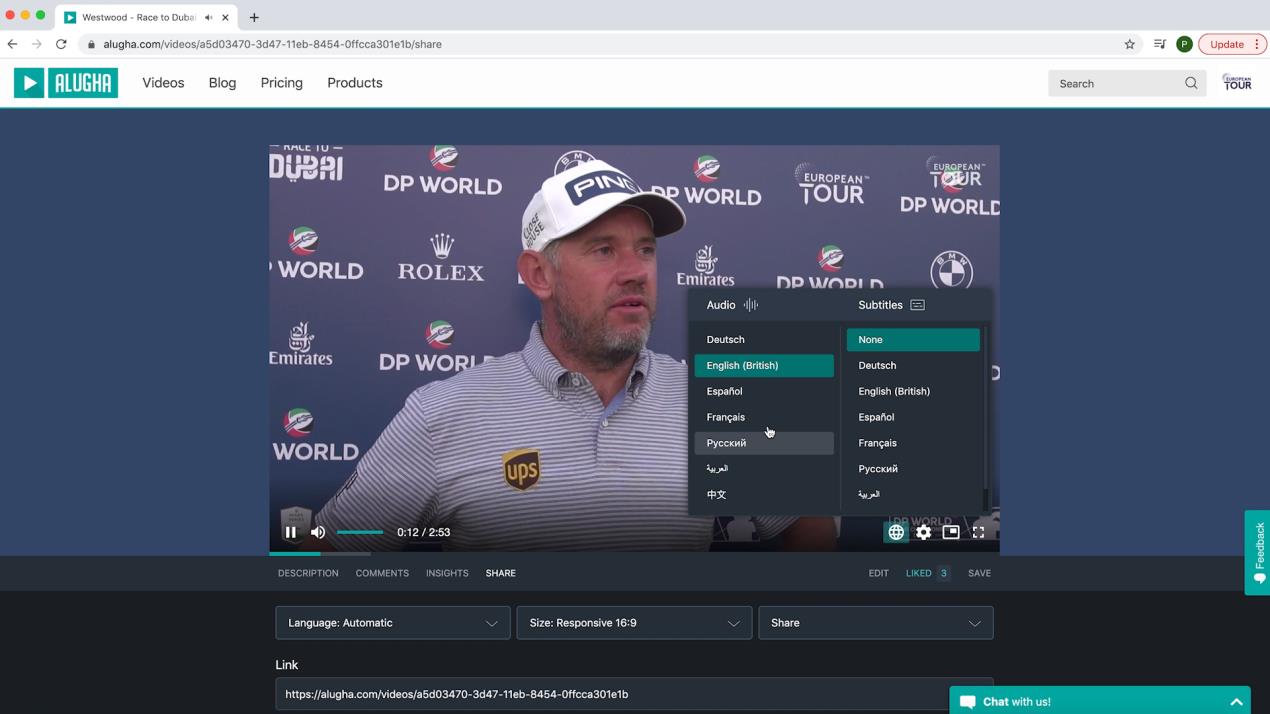This screenshot has width=1270, height=714.
Task: Open the Language: Automatic dropdown
Action: pos(392,623)
